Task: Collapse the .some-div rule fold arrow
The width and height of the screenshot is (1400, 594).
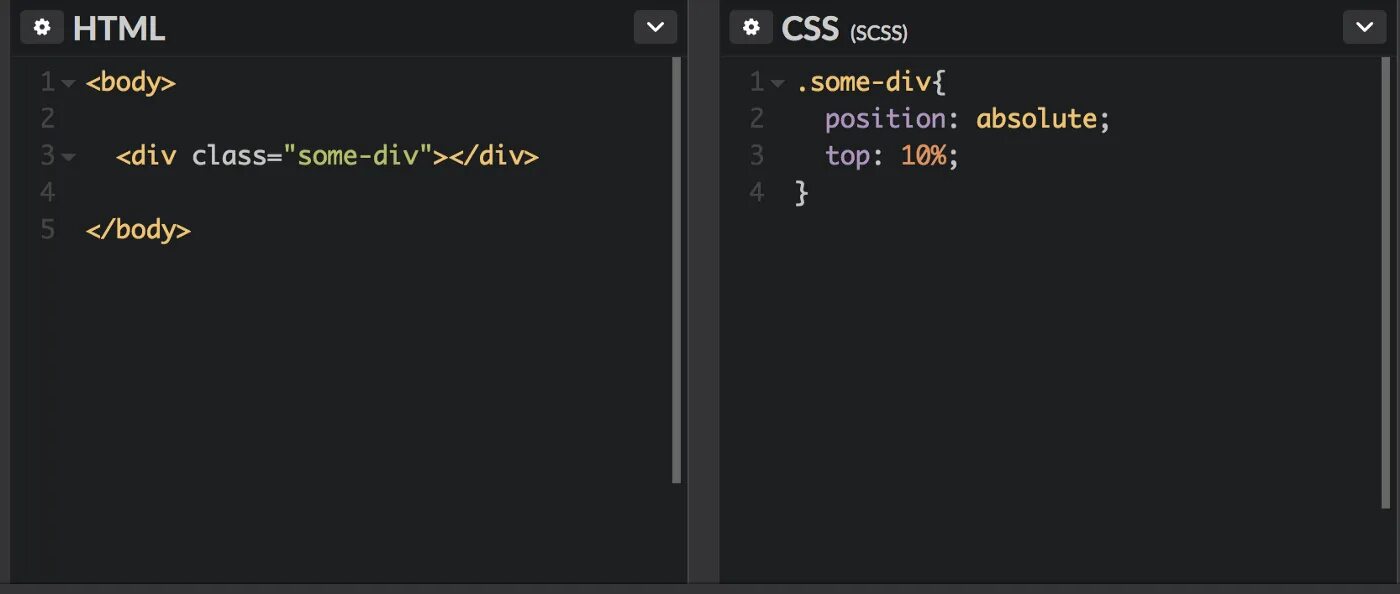Action: [777, 83]
